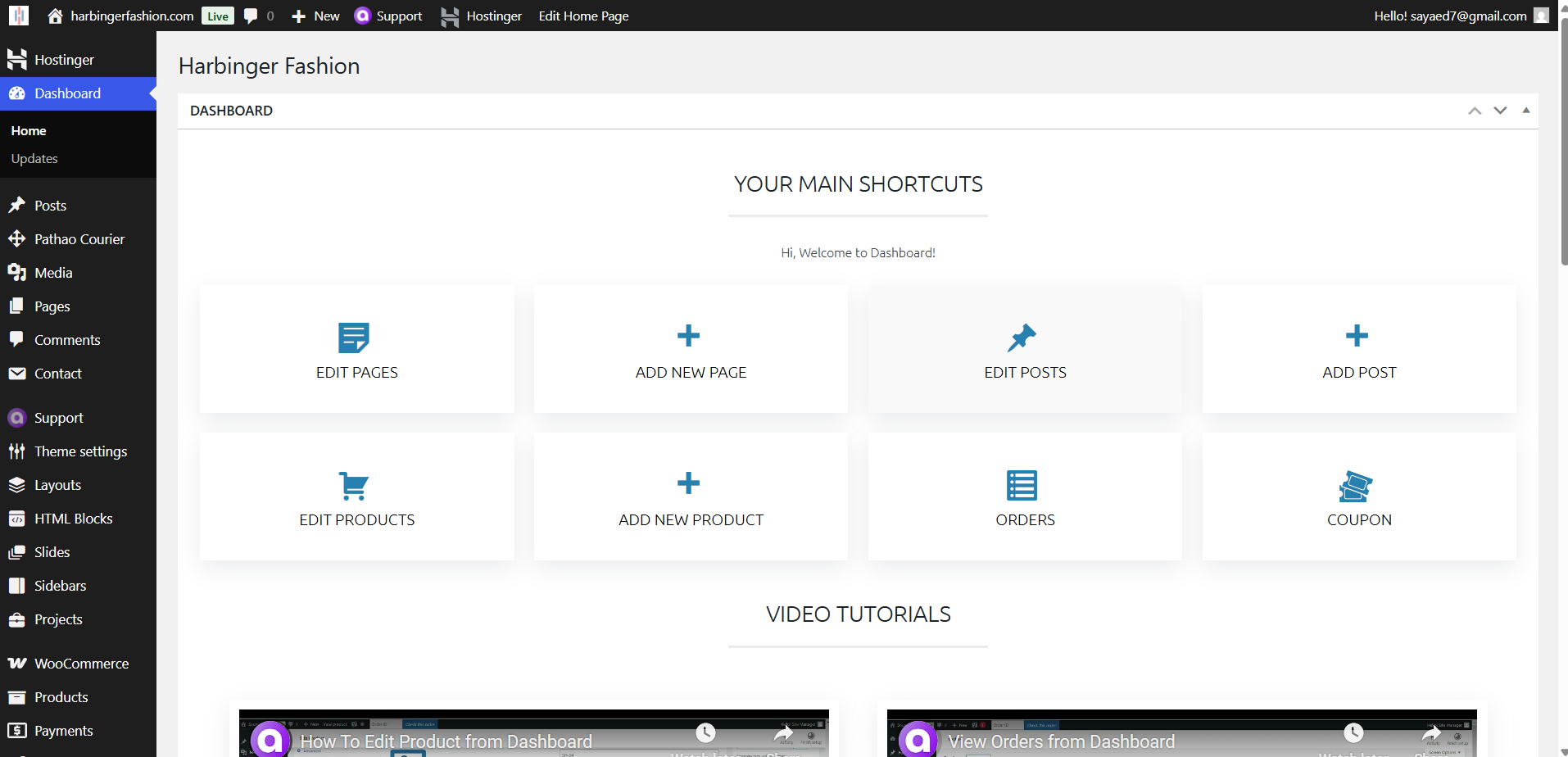Open How To Edit Product video thumbnail
Viewport: 1568px width, 757px height.
pos(534,733)
